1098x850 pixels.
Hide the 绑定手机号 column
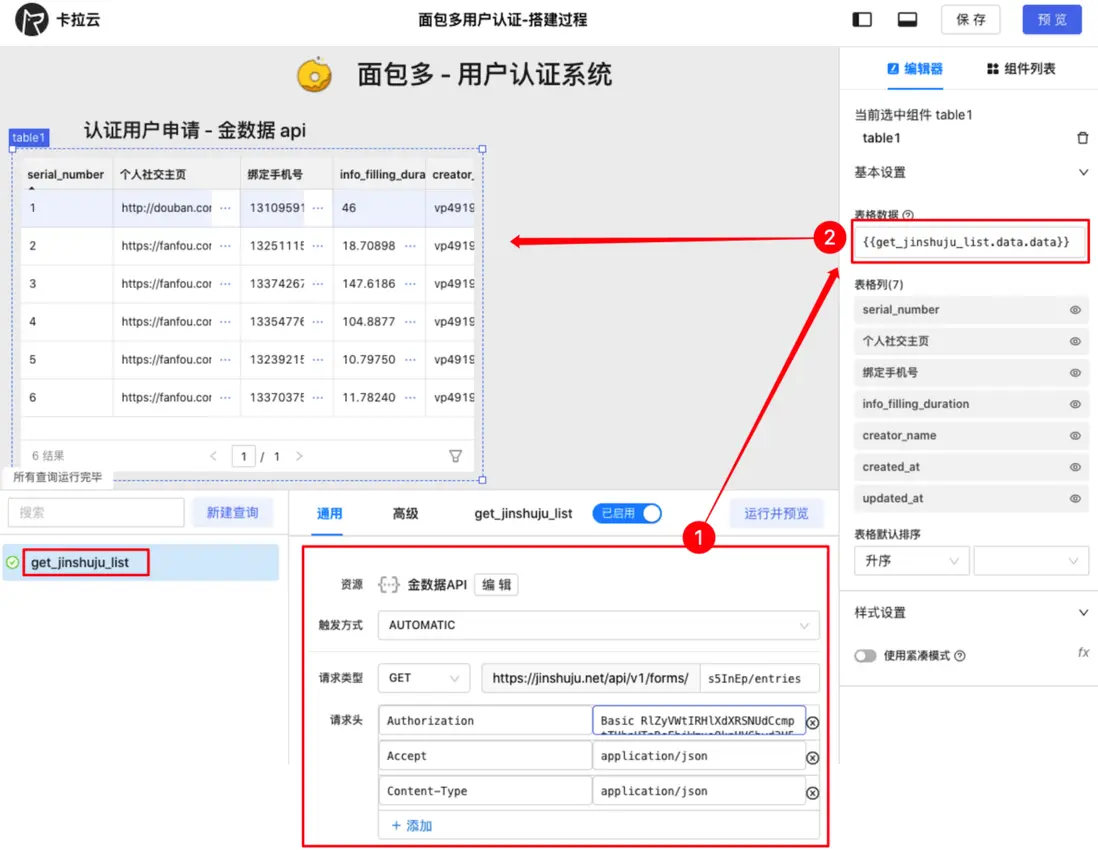coord(1075,372)
